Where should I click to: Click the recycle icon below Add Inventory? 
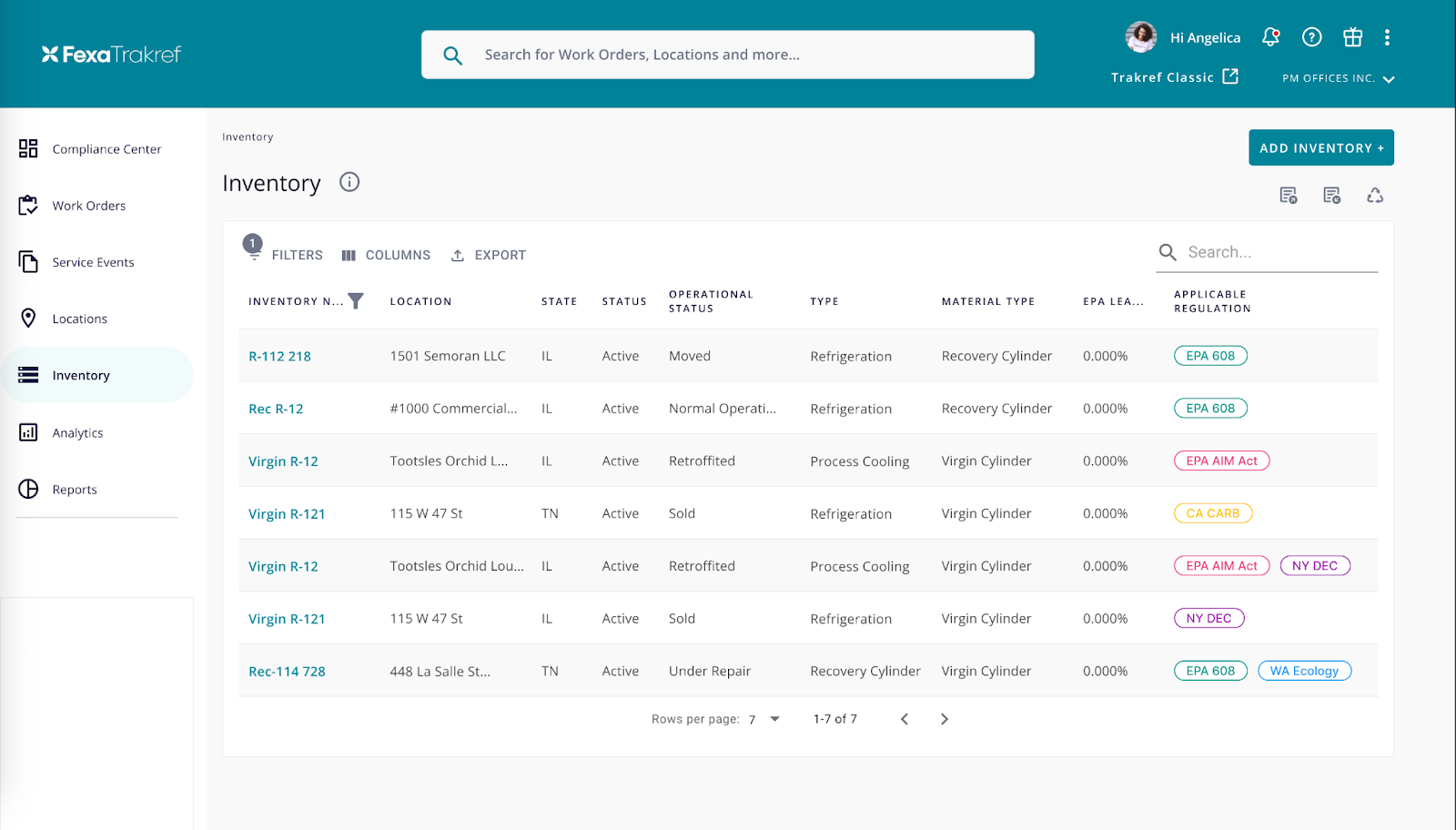[1375, 196]
